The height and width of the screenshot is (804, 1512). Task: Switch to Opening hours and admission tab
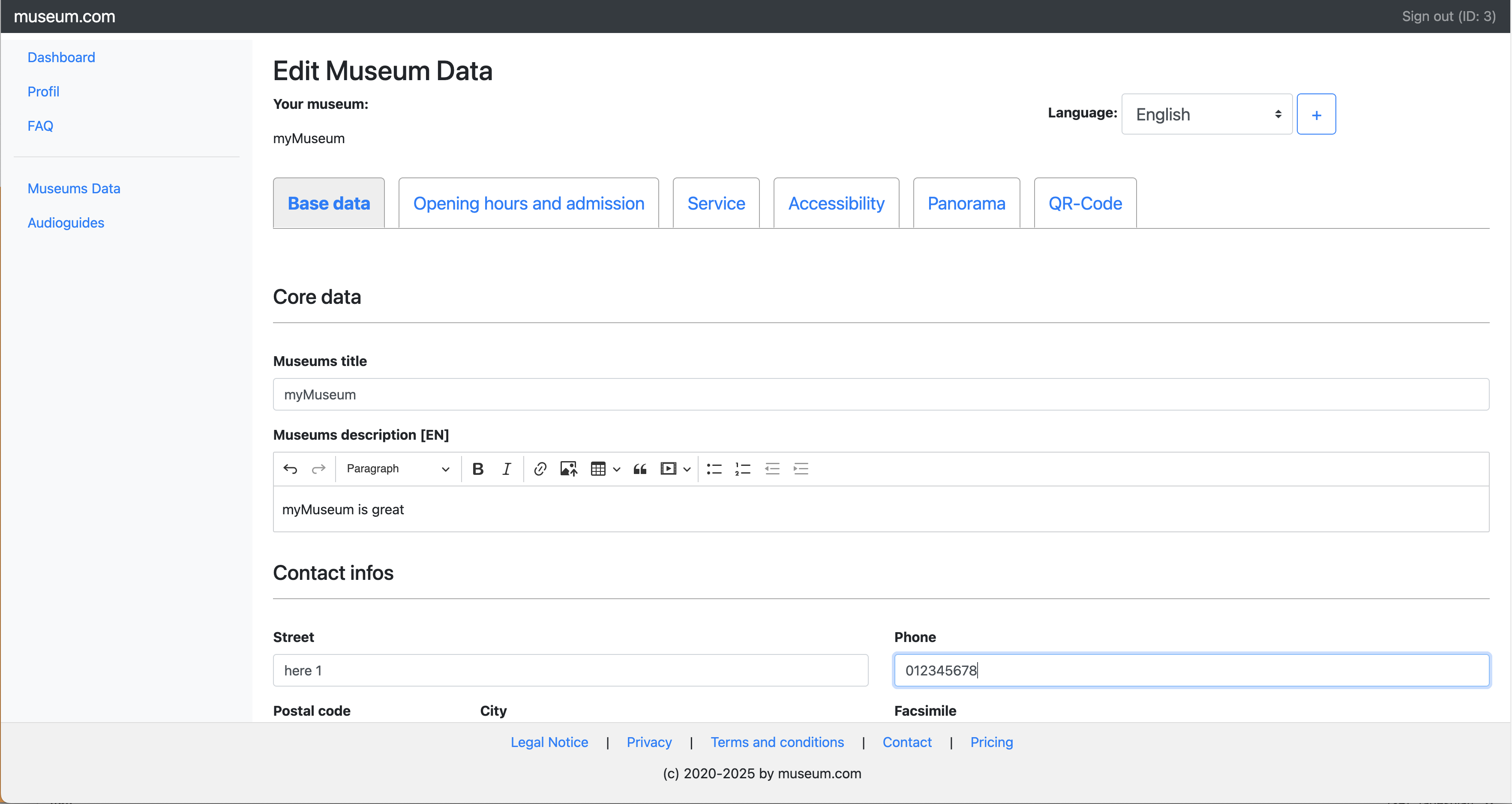pyautogui.click(x=528, y=204)
